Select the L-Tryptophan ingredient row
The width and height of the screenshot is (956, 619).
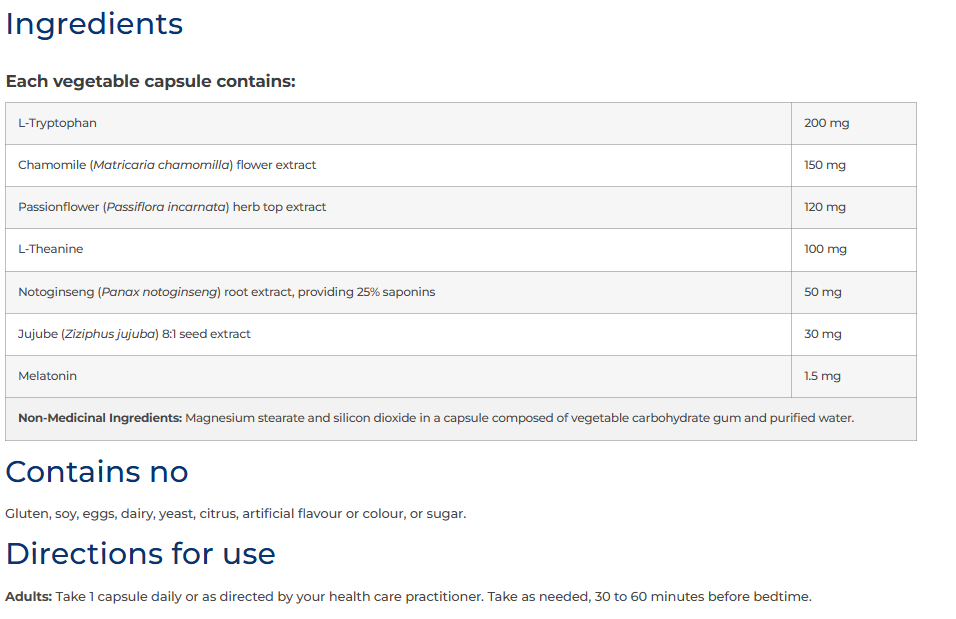tap(460, 123)
